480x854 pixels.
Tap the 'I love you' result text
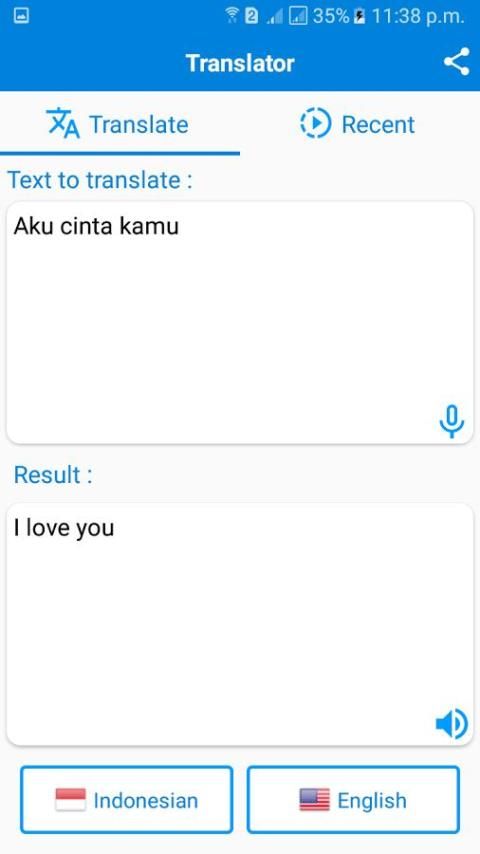(64, 528)
